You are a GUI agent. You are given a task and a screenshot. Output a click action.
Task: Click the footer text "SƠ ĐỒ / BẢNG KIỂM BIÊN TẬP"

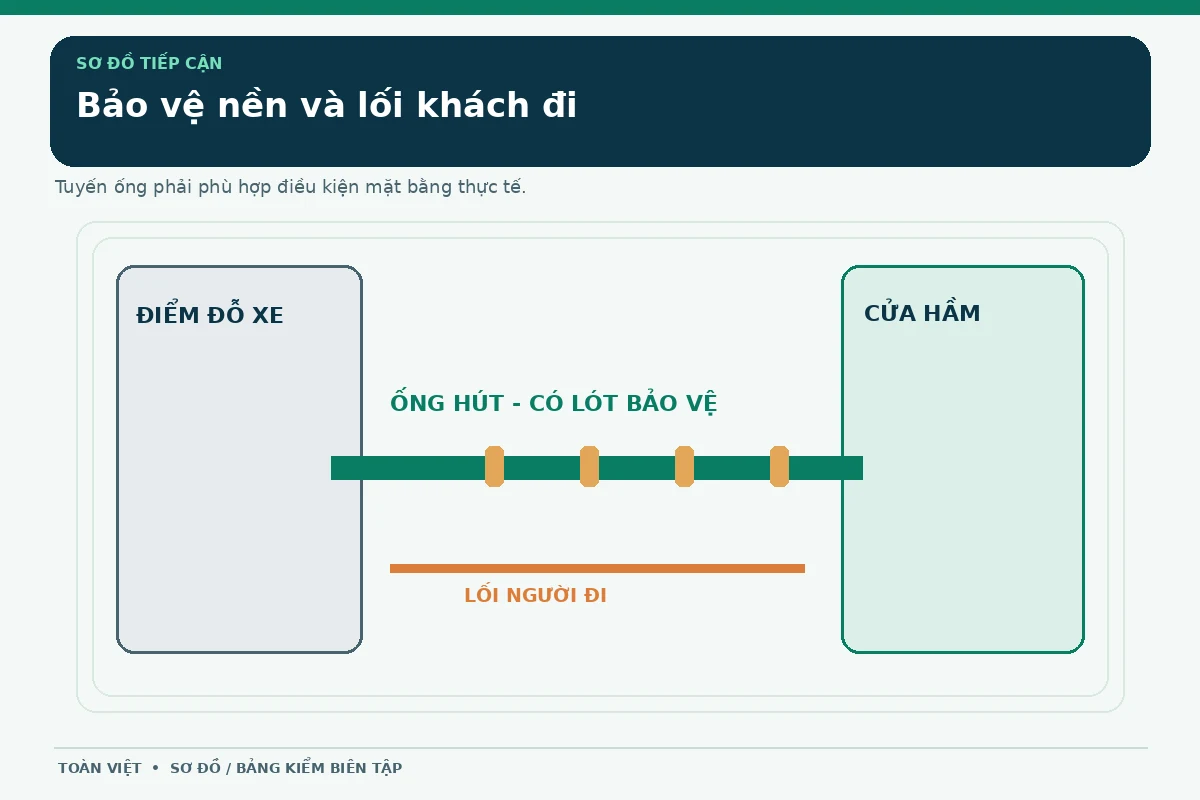(x=286, y=768)
